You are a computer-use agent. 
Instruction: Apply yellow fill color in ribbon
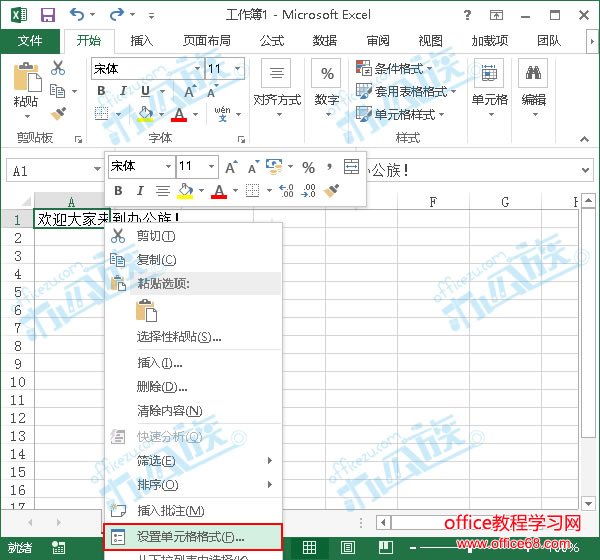(145, 114)
